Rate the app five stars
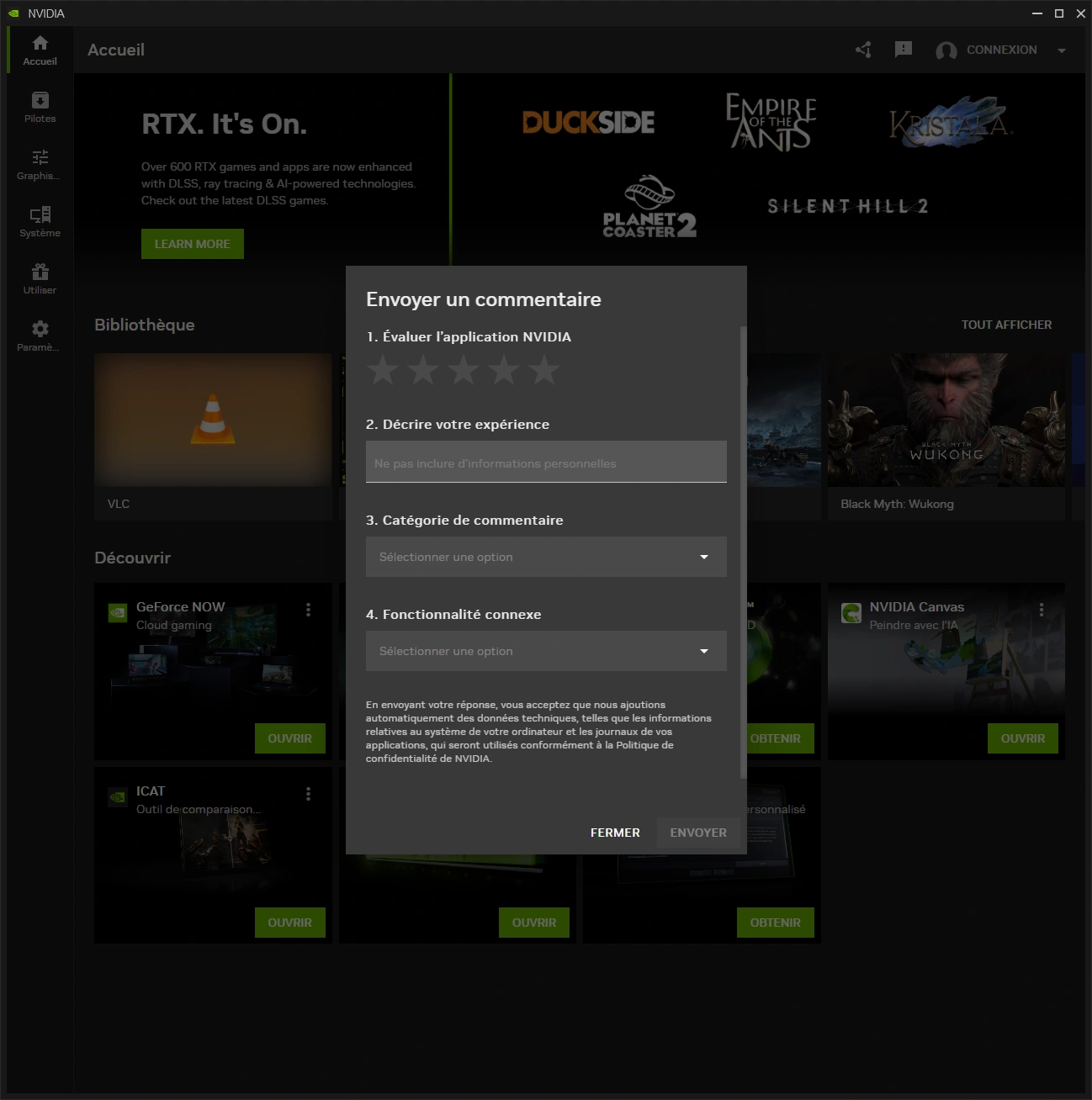The height and width of the screenshot is (1100, 1092). click(x=544, y=370)
